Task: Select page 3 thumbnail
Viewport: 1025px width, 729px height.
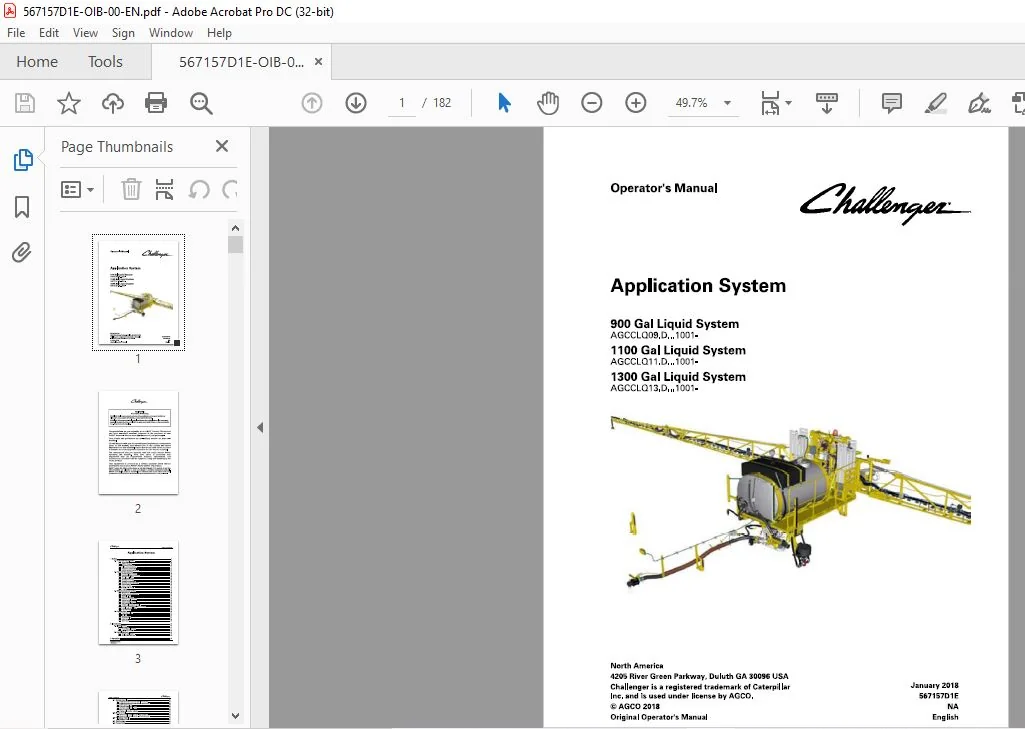Action: tap(138, 592)
